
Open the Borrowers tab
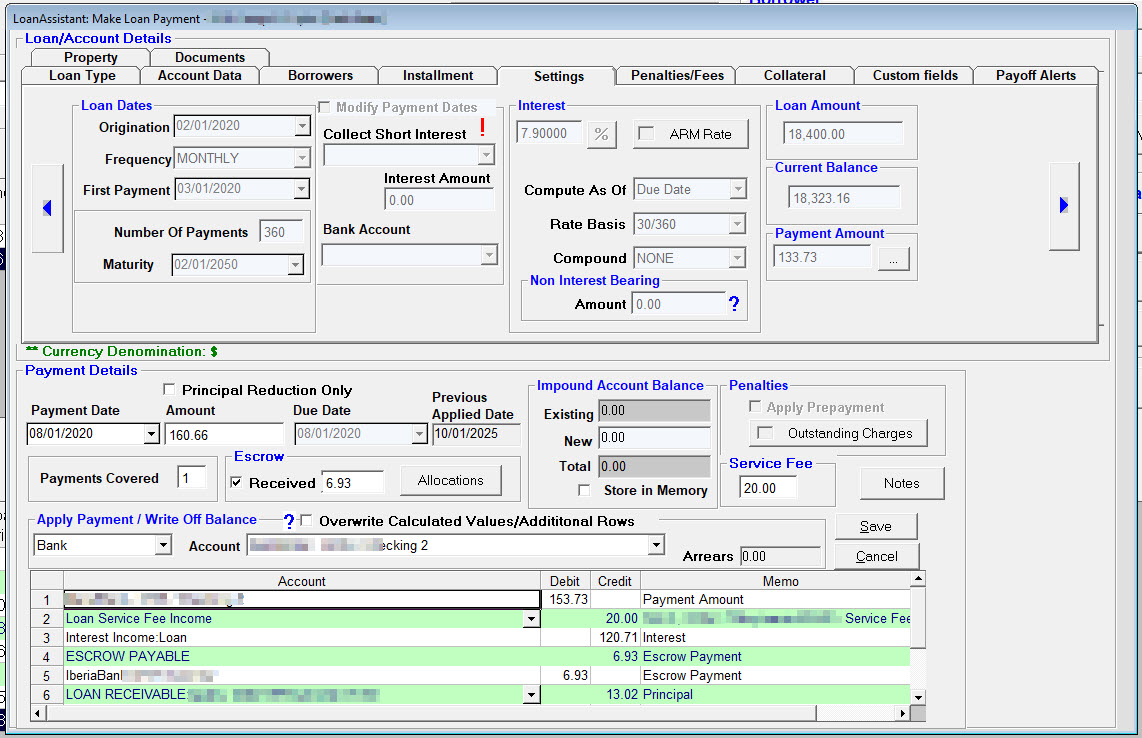tap(318, 75)
